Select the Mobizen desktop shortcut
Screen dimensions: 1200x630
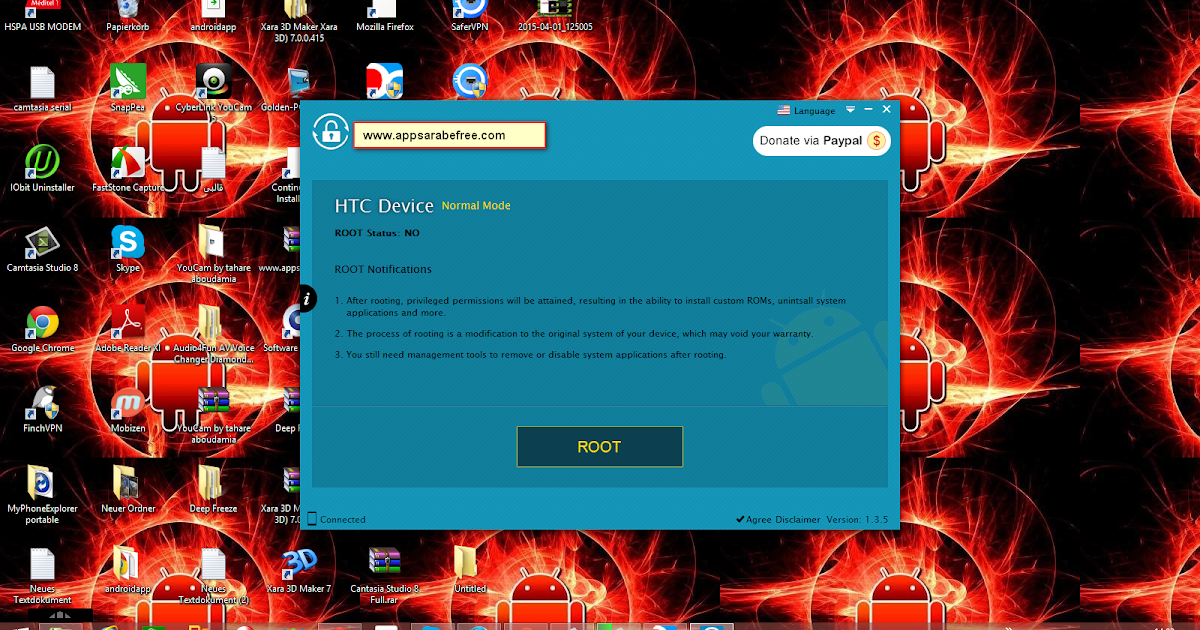(128, 410)
